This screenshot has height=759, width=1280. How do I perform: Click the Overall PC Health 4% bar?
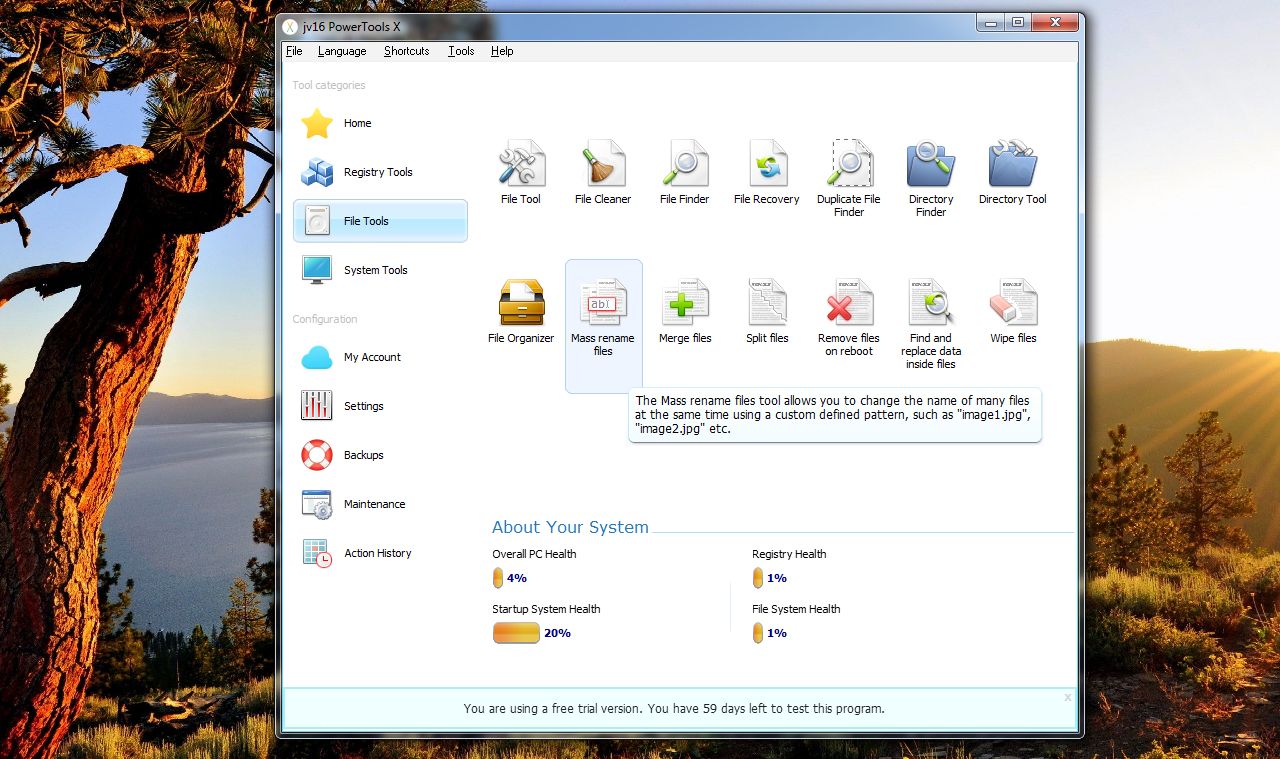(x=497, y=578)
